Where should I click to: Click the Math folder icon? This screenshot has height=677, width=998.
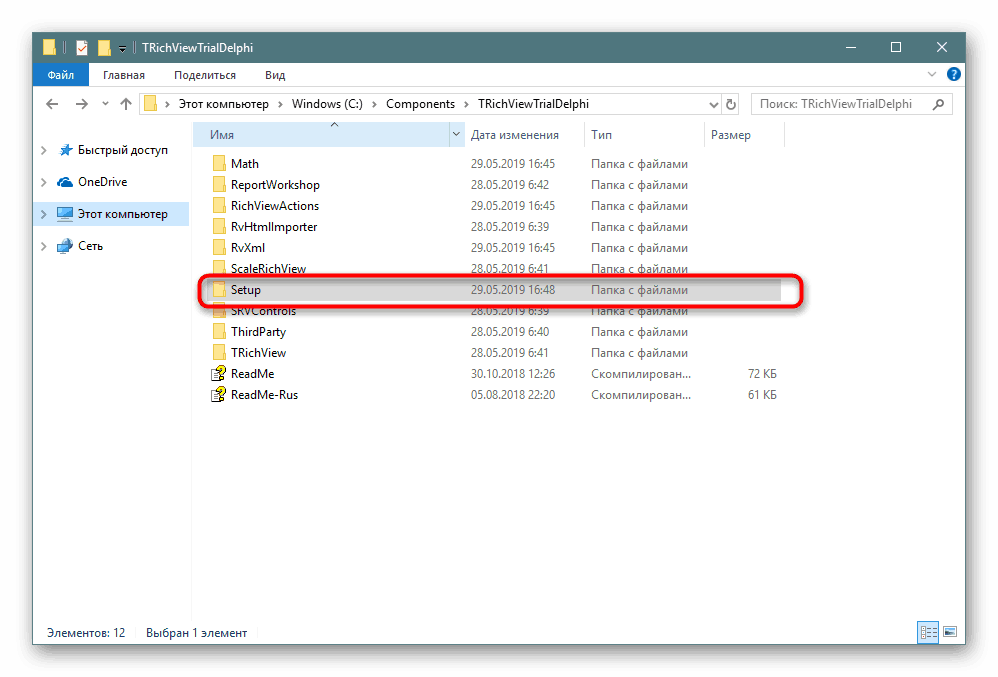point(219,164)
